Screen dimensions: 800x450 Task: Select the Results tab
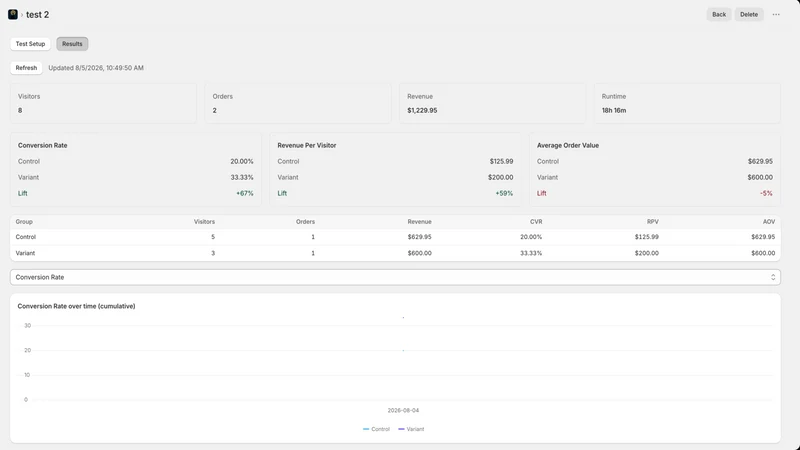[72, 44]
